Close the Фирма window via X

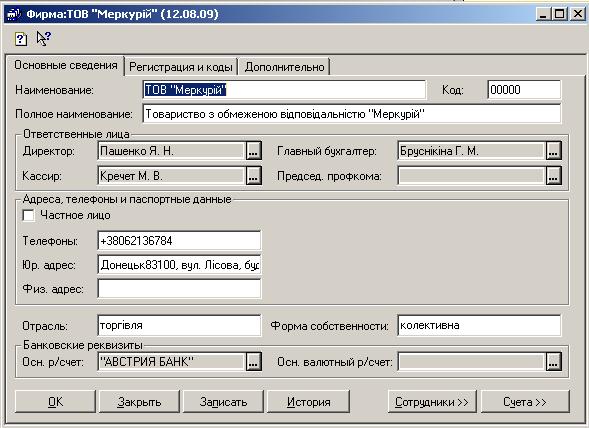(x=577, y=14)
